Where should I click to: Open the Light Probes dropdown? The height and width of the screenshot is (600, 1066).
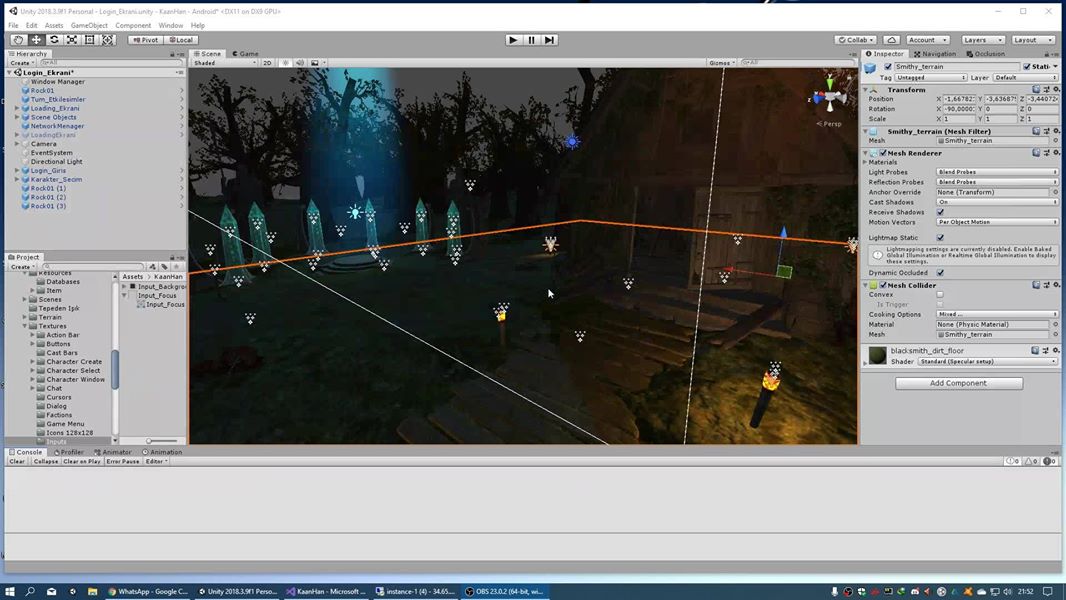coord(997,172)
